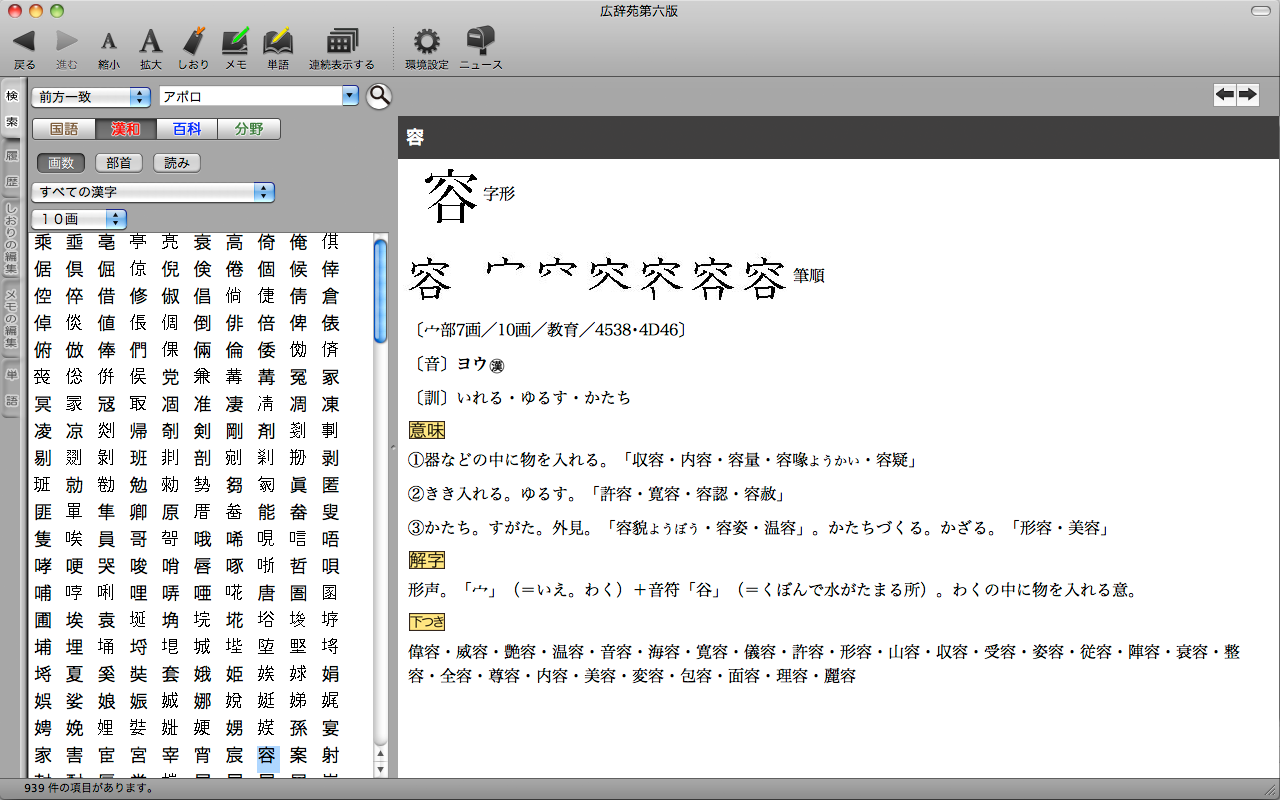Image resolution: width=1280 pixels, height=800 pixels.
Task: Click the 連続表示する continuous display icon
Action: click(x=342, y=42)
